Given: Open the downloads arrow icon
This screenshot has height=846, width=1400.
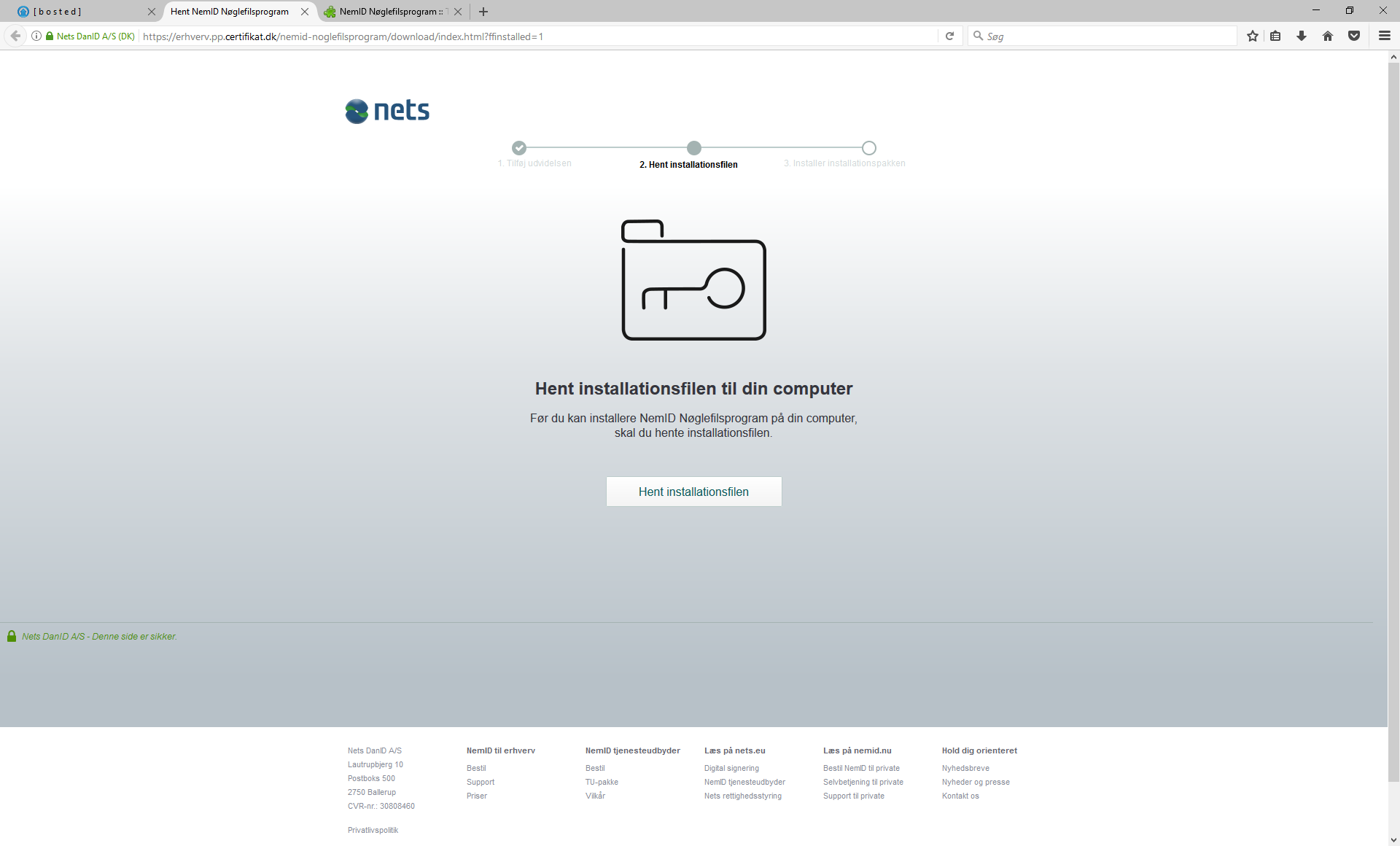Looking at the screenshot, I should 1302,36.
